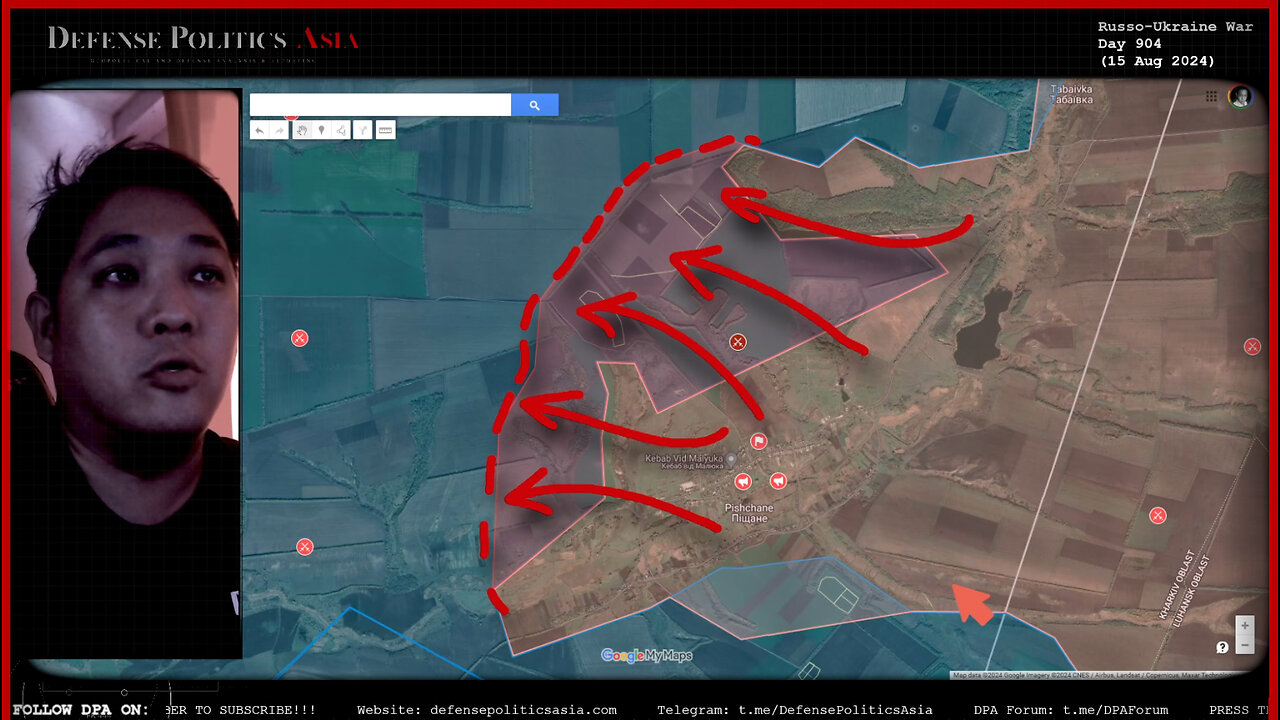Click the Tabaivka village label
Viewport: 1280px width, 720px height.
coord(1071,94)
